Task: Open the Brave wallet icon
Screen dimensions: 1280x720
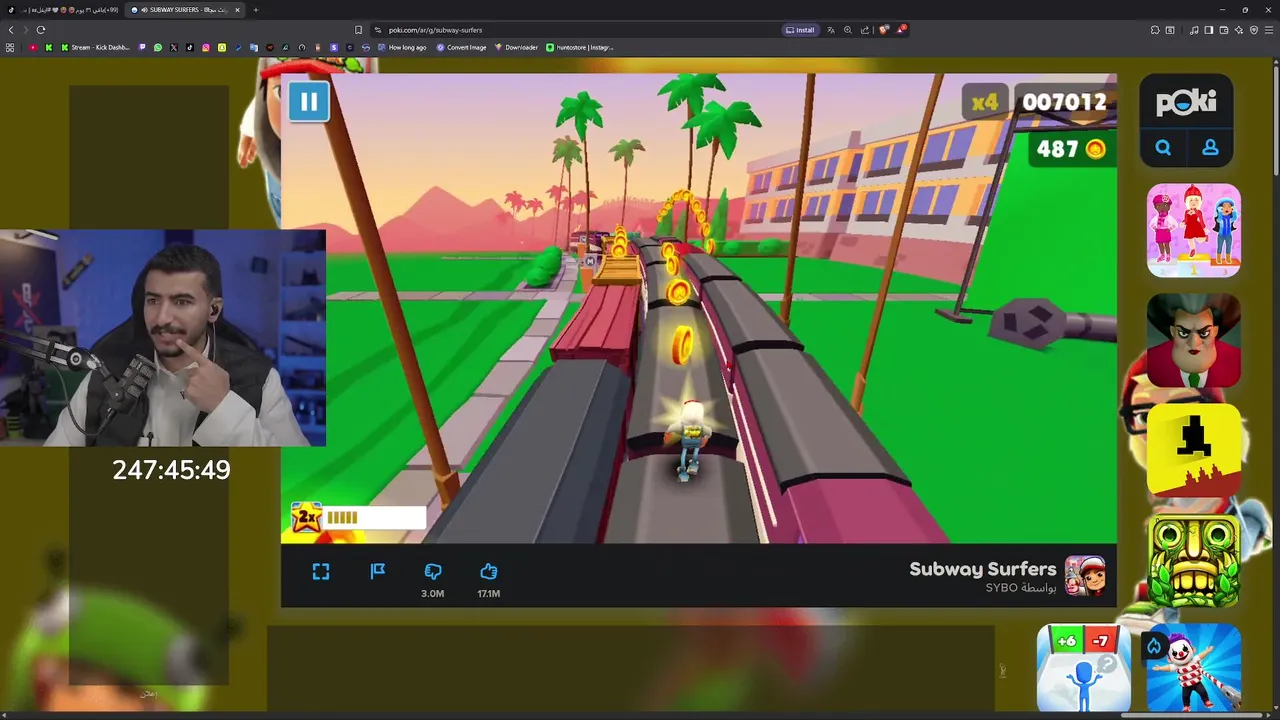Action: coord(1224,30)
